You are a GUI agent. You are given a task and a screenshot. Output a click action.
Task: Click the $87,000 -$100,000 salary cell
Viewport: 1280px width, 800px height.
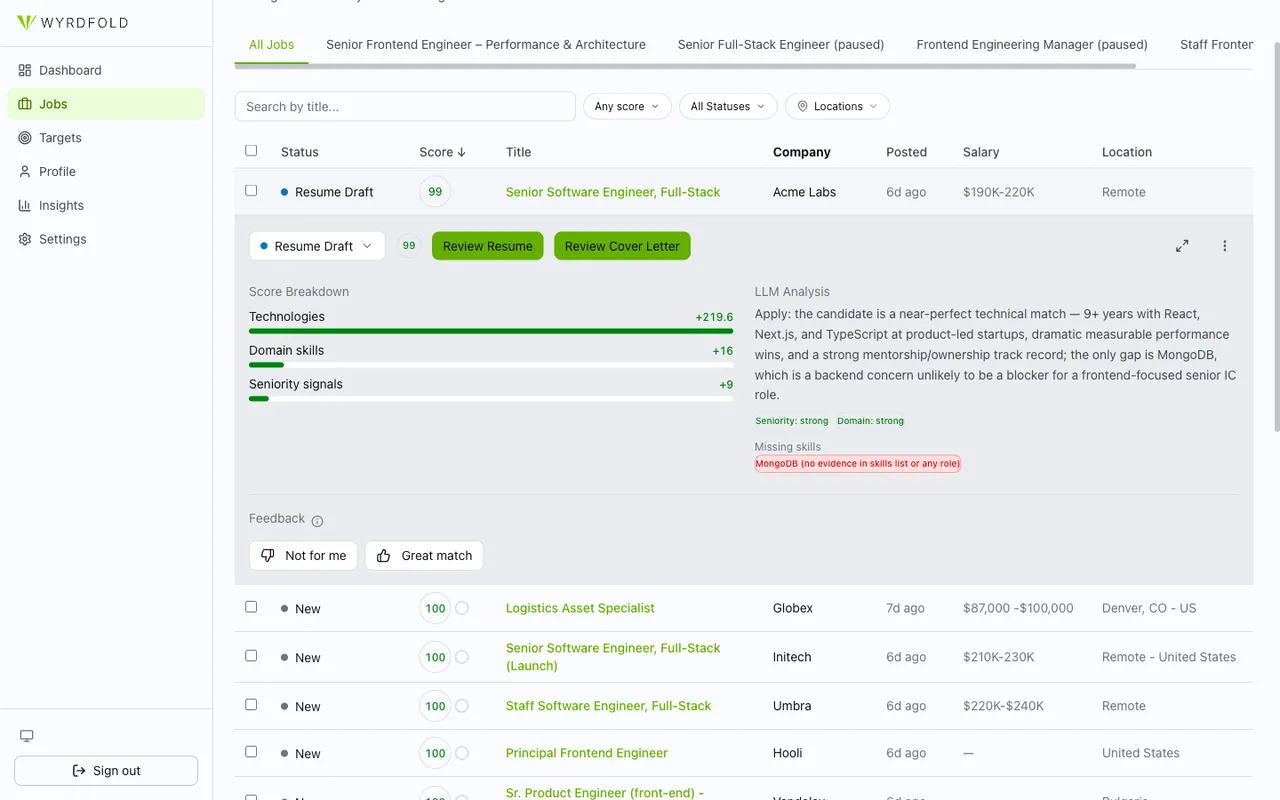pyautogui.click(x=1018, y=608)
